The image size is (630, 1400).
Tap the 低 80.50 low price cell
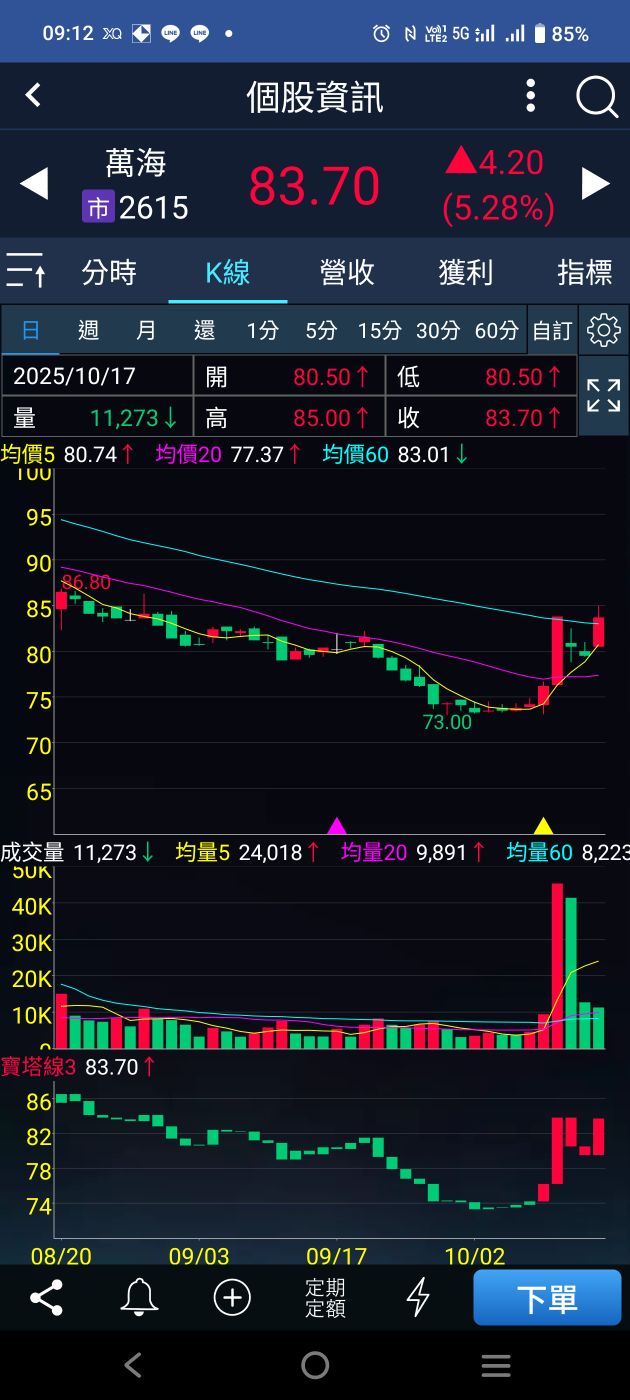[480, 376]
